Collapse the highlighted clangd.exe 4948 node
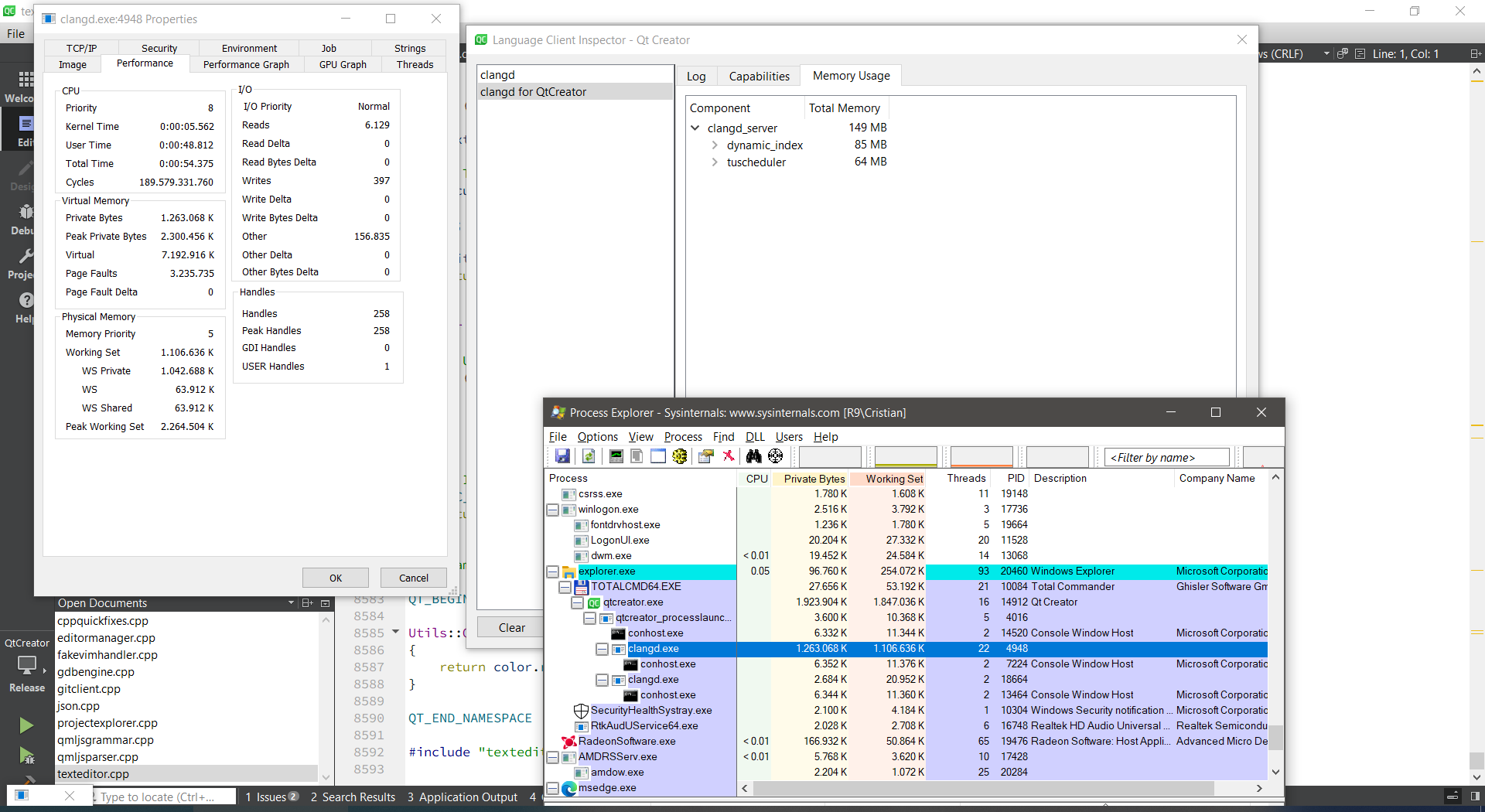 click(603, 649)
